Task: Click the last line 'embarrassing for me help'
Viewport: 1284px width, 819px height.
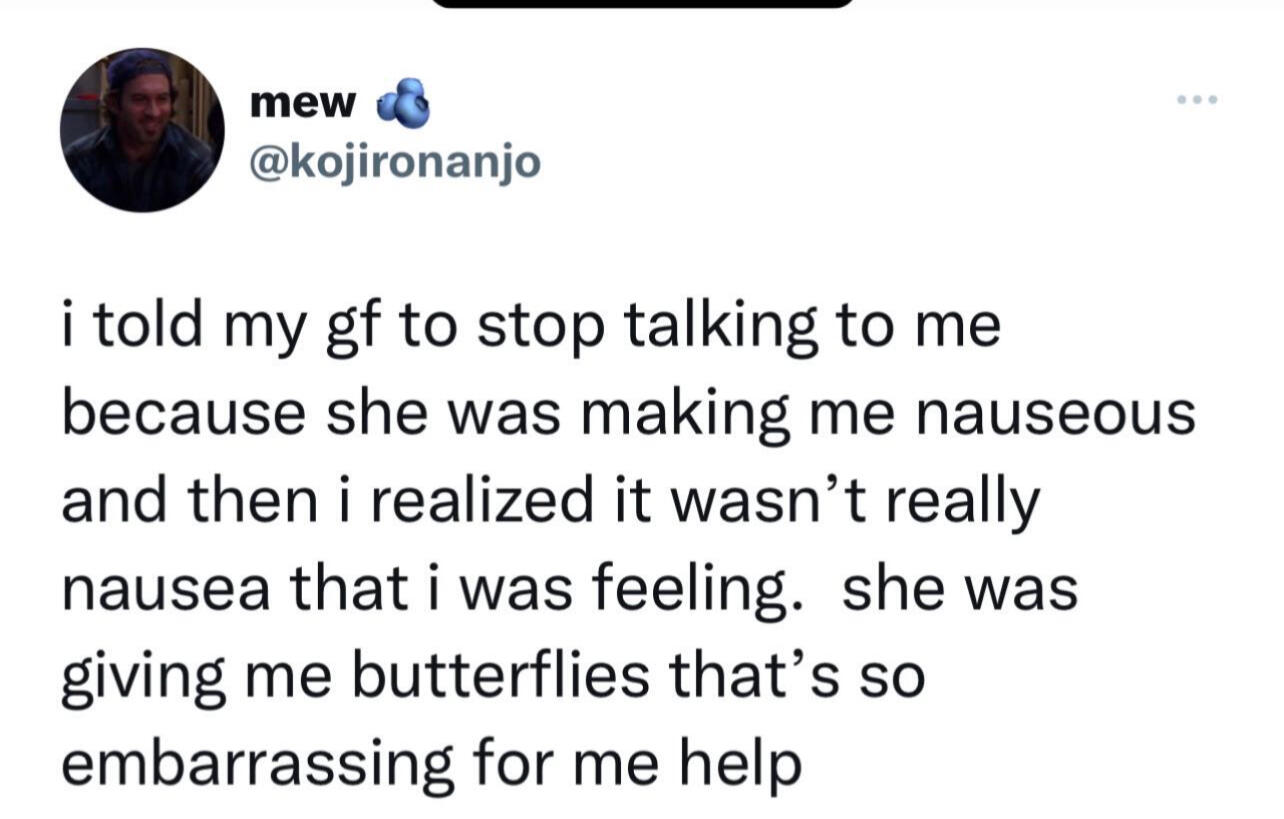Action: tap(432, 763)
